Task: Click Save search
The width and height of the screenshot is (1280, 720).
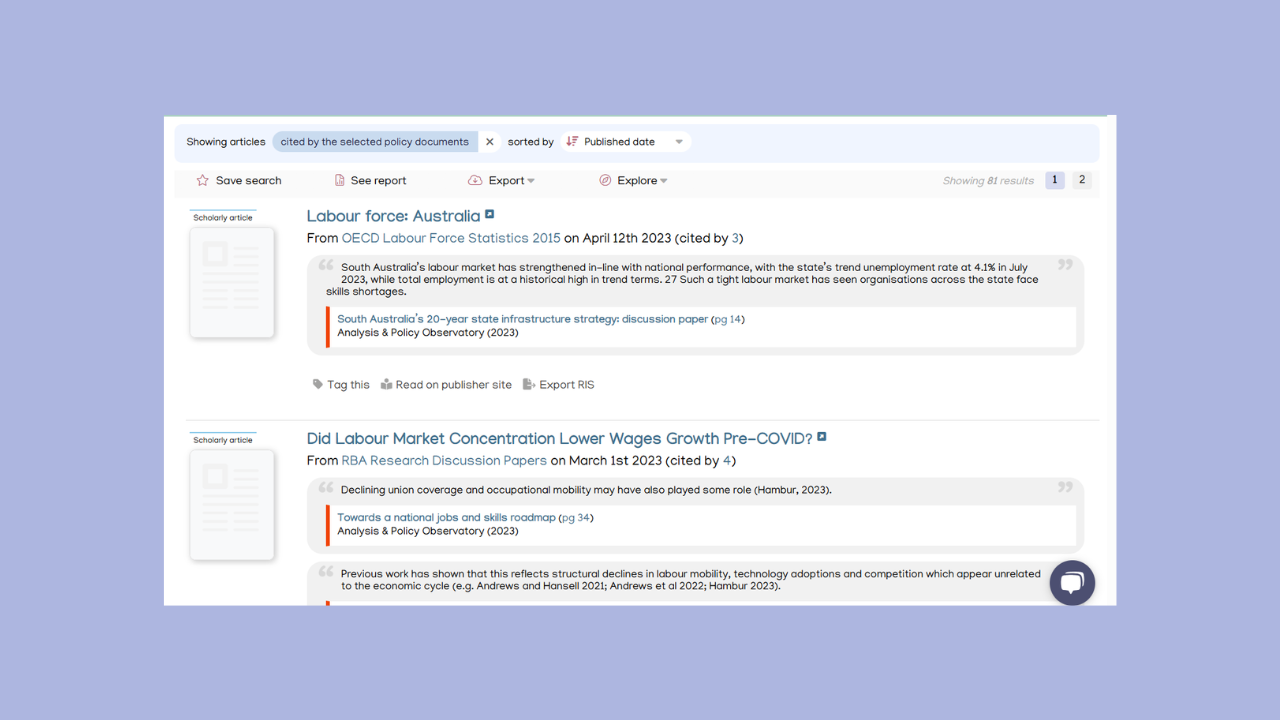Action: pyautogui.click(x=248, y=181)
